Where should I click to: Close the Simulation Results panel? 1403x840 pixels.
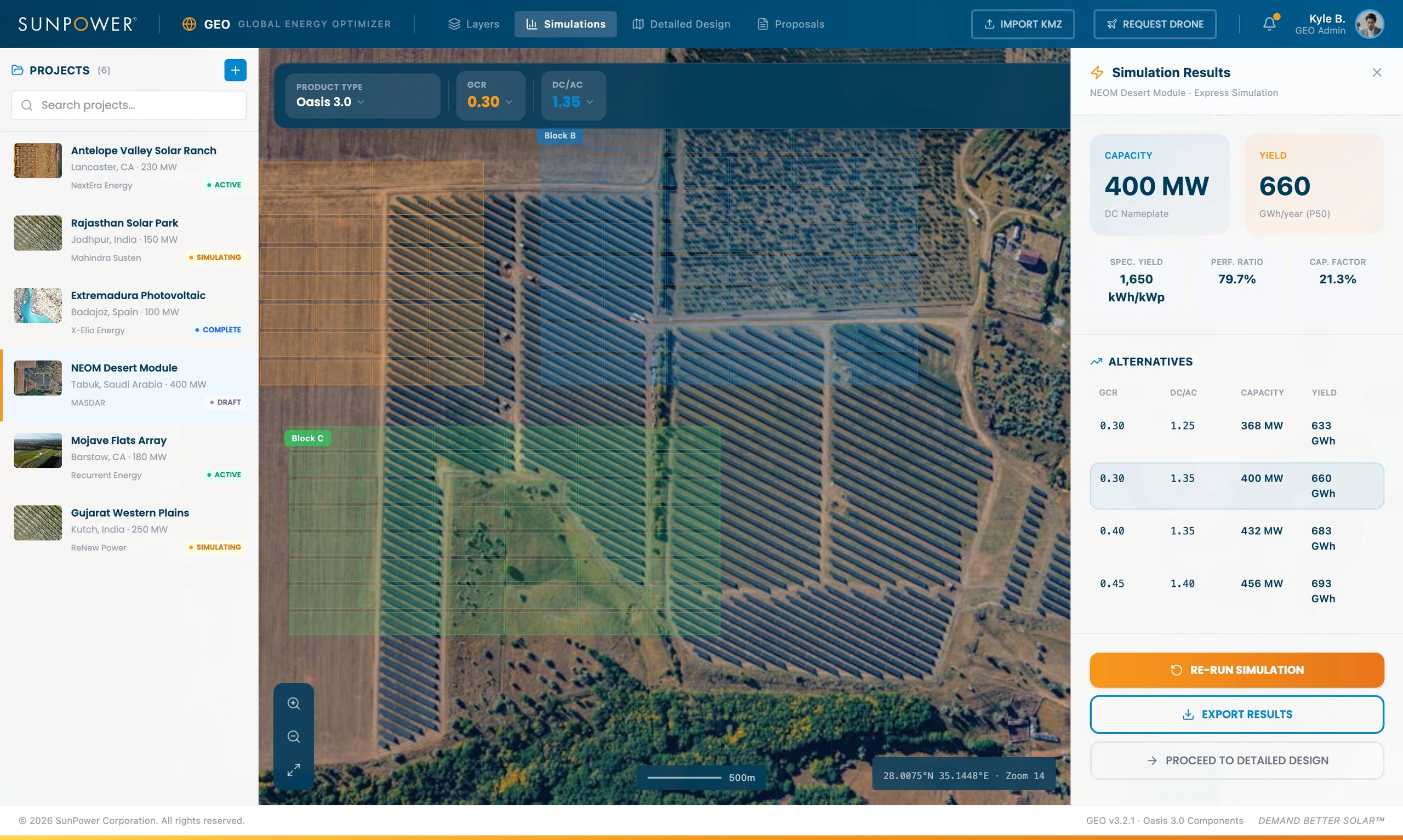pyautogui.click(x=1376, y=72)
